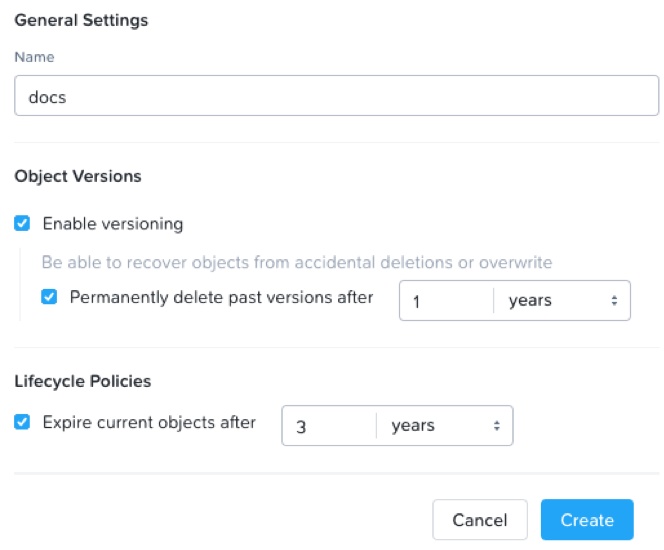Viewport: 664px width, 550px height.
Task: Uncheck Expire current objects after checkbox
Action: 22,422
